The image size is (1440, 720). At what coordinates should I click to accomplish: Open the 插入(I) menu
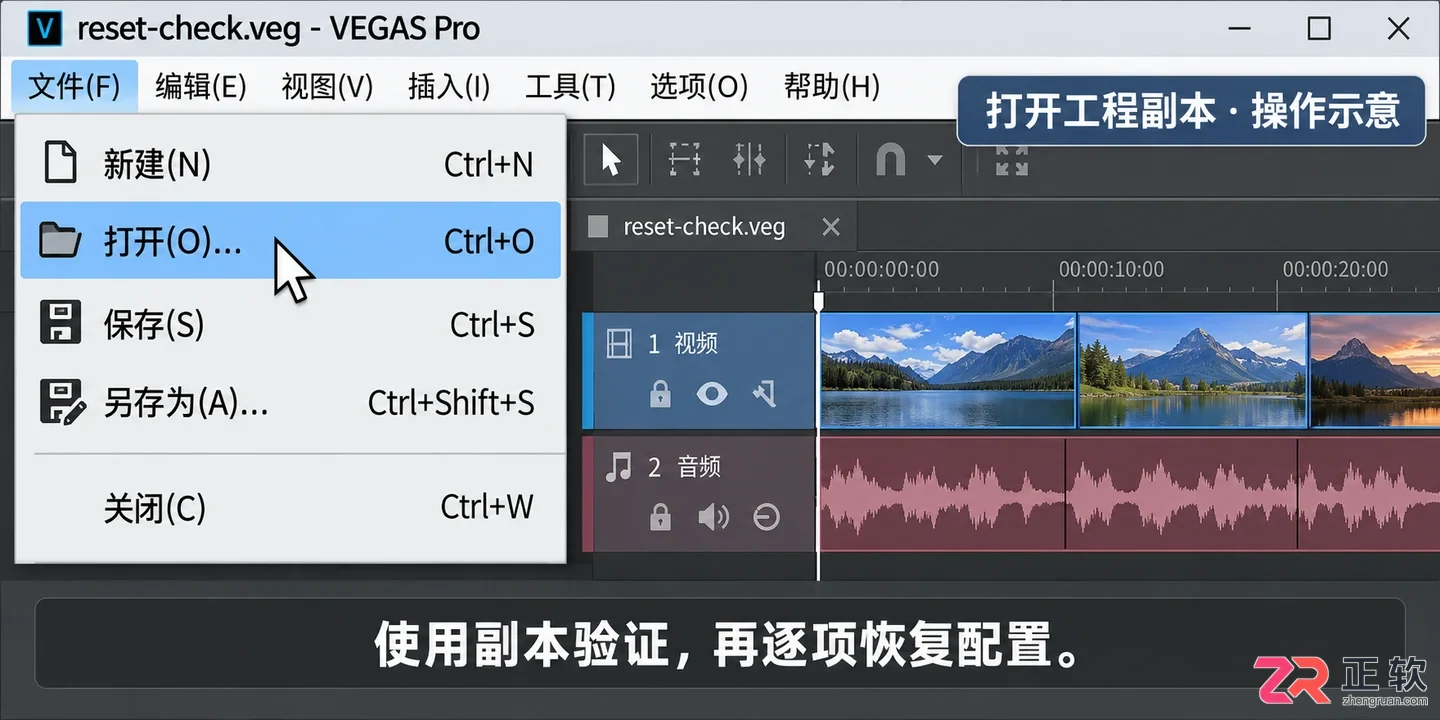449,87
